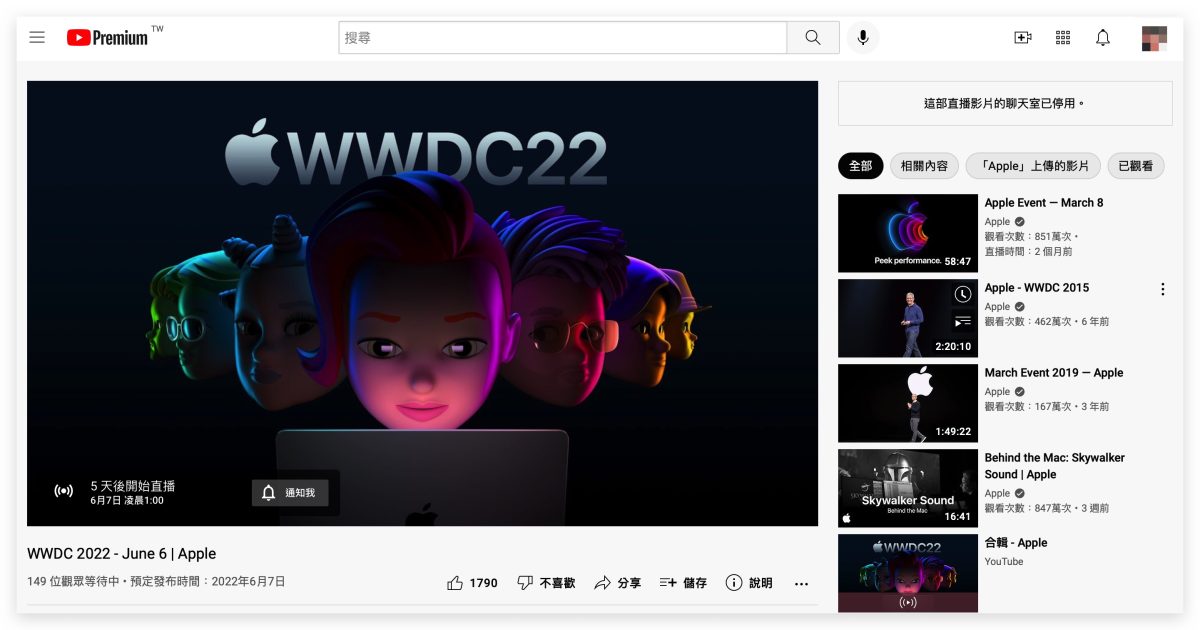This screenshot has height=630, width=1200.
Task: Open Apple Event — March 8 thumbnail
Action: tap(907, 233)
